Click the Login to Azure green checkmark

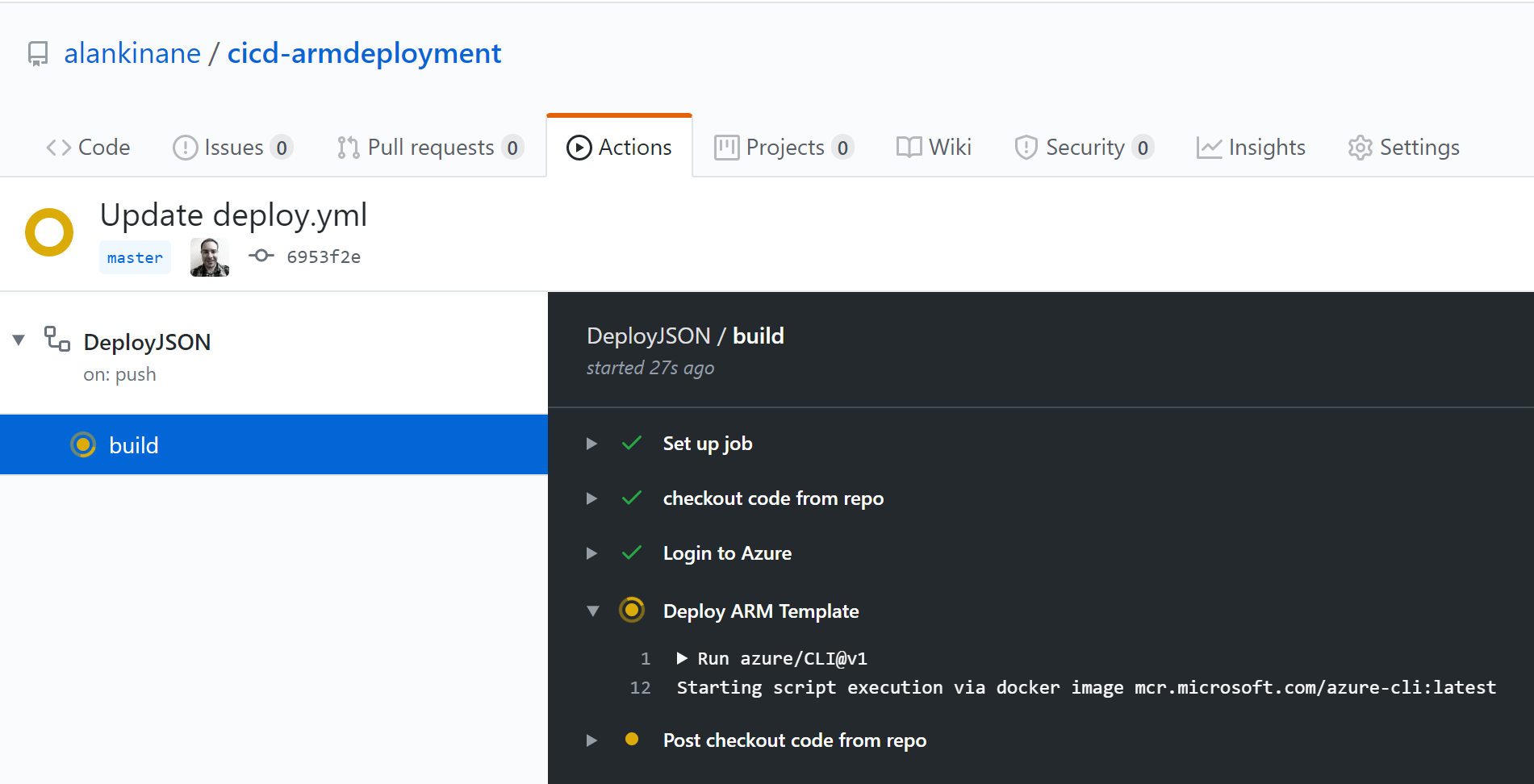coord(632,553)
